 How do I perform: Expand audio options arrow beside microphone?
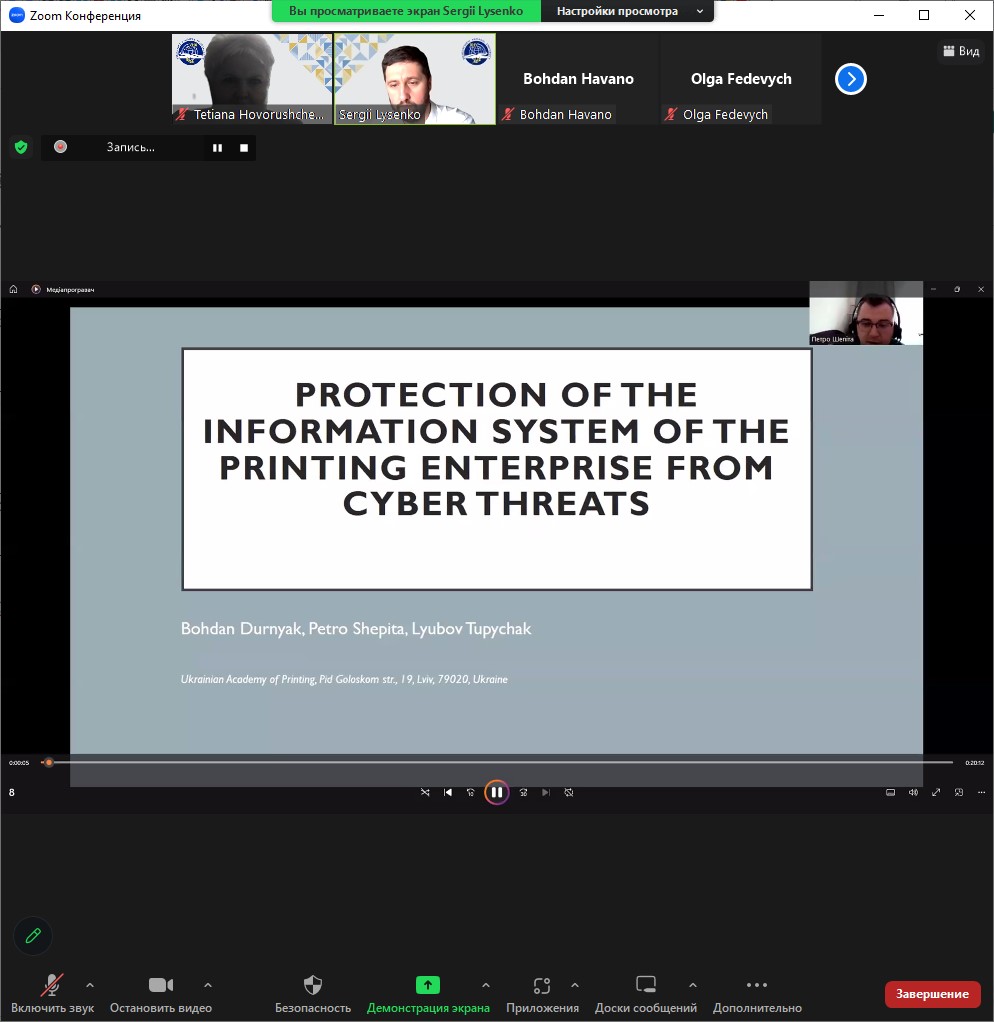[90, 985]
